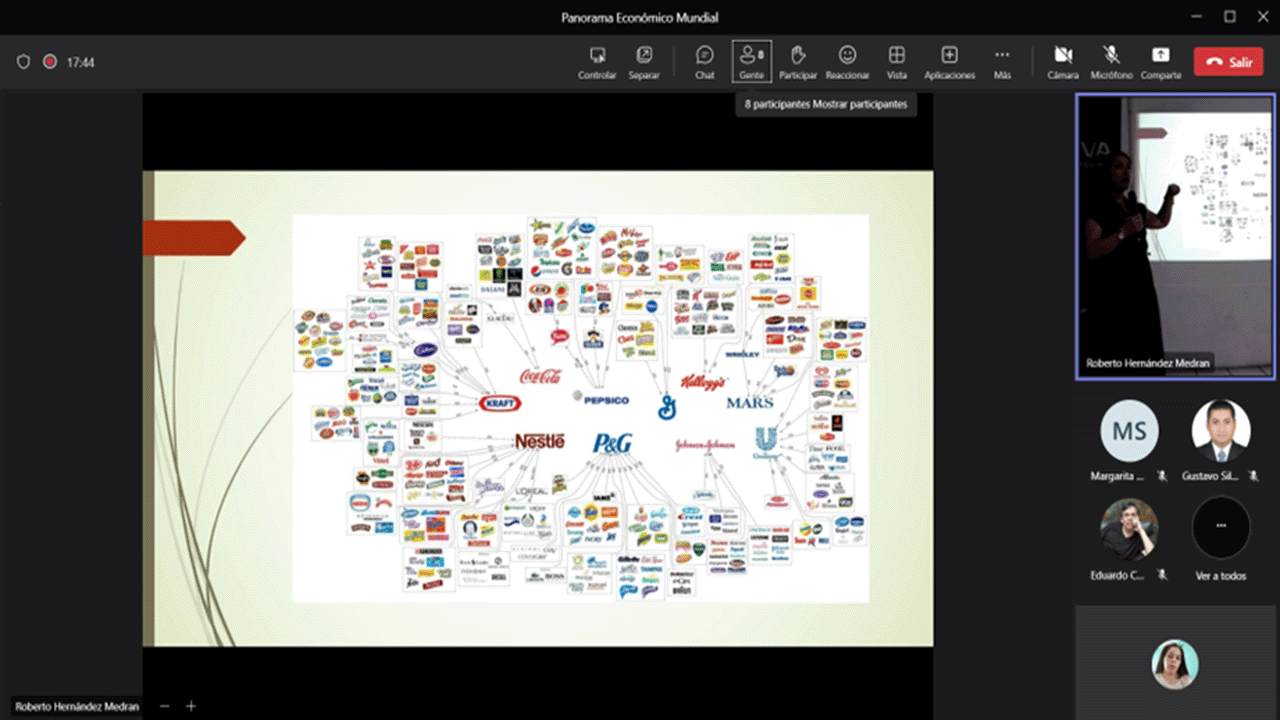The height and width of the screenshot is (720, 1280).
Task: Change layout with Vista button
Action: coord(897,62)
